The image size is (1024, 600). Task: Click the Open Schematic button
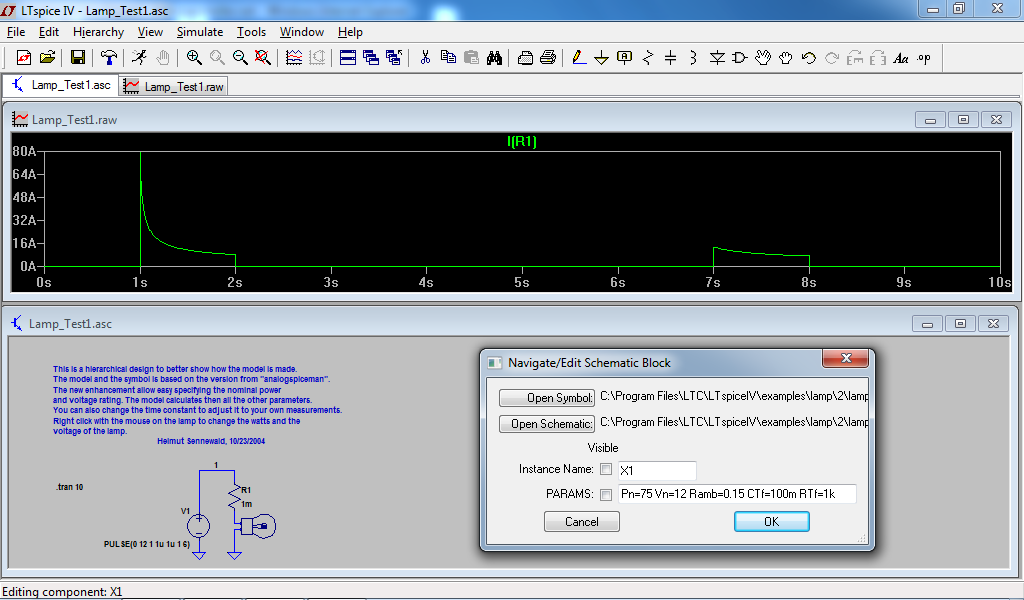[x=547, y=424]
